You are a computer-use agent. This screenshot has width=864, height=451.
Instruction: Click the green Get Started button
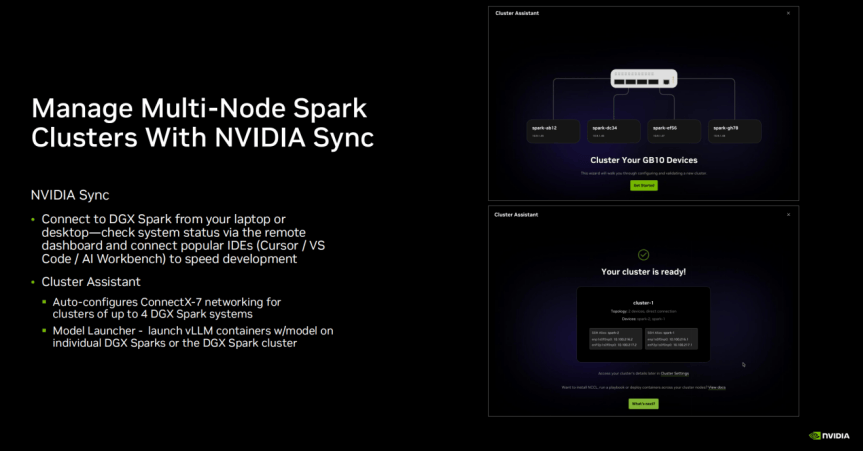[x=644, y=186]
